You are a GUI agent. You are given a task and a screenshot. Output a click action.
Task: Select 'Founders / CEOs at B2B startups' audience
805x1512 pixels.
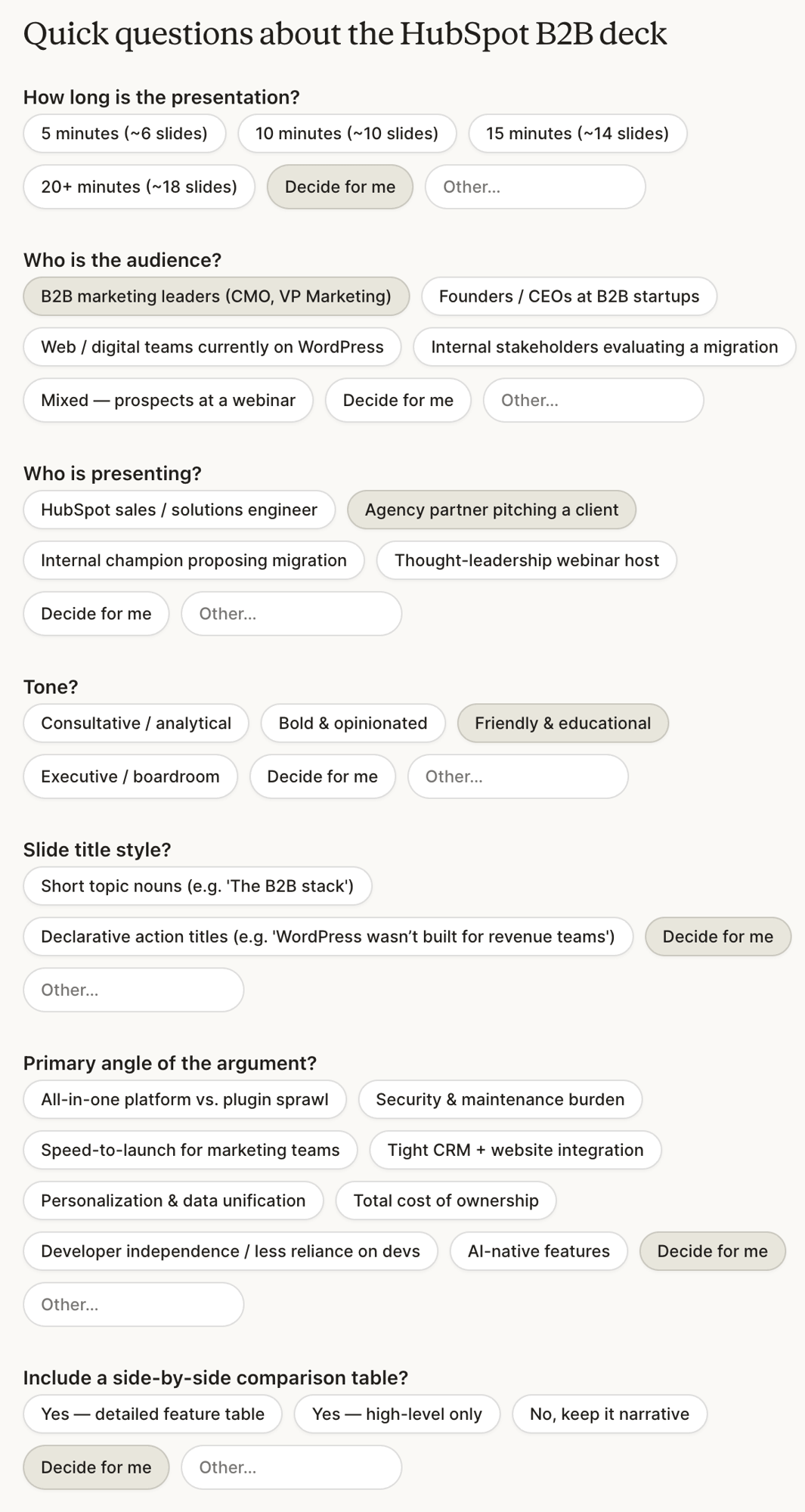point(568,296)
